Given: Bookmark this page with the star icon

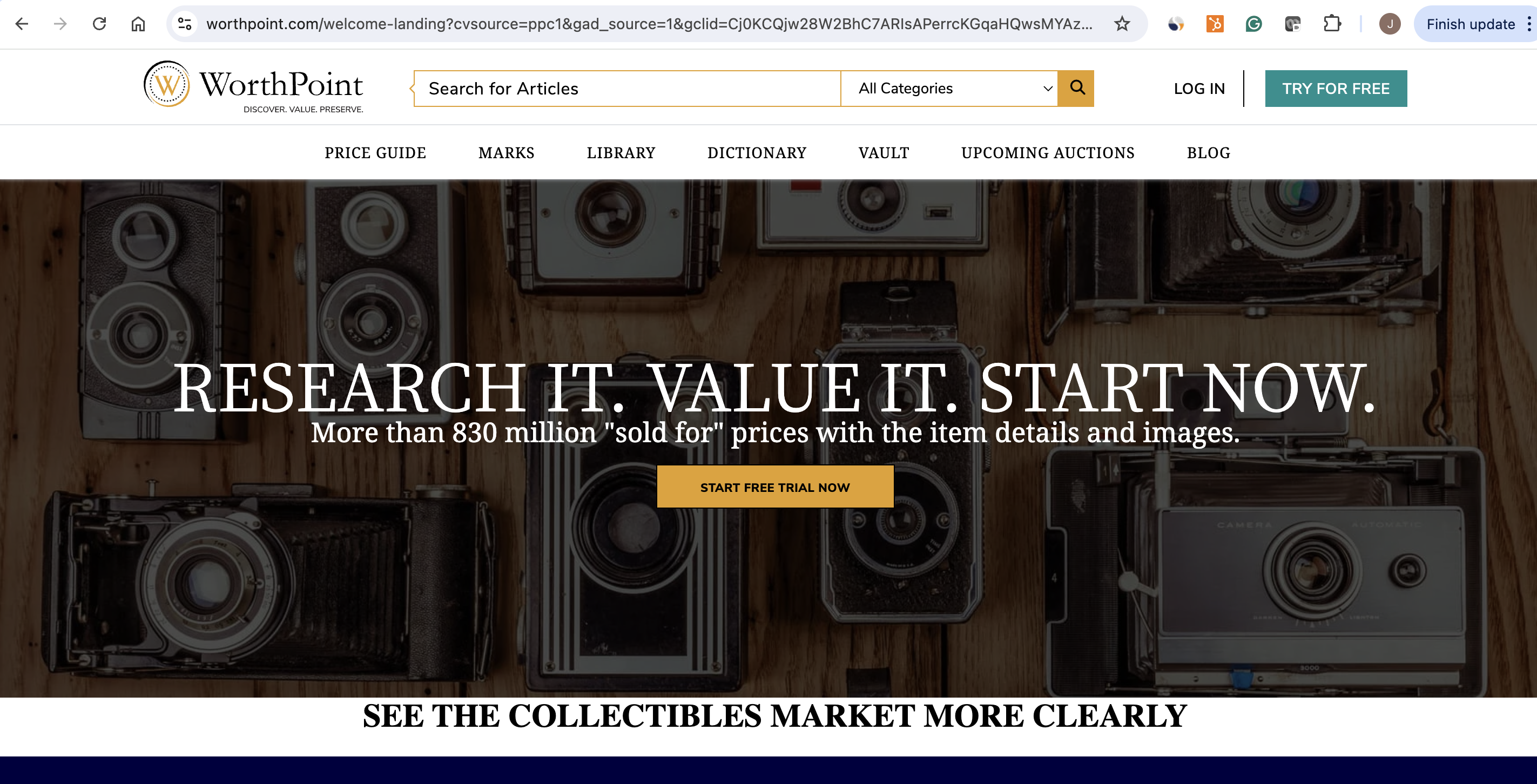Looking at the screenshot, I should [x=1122, y=24].
